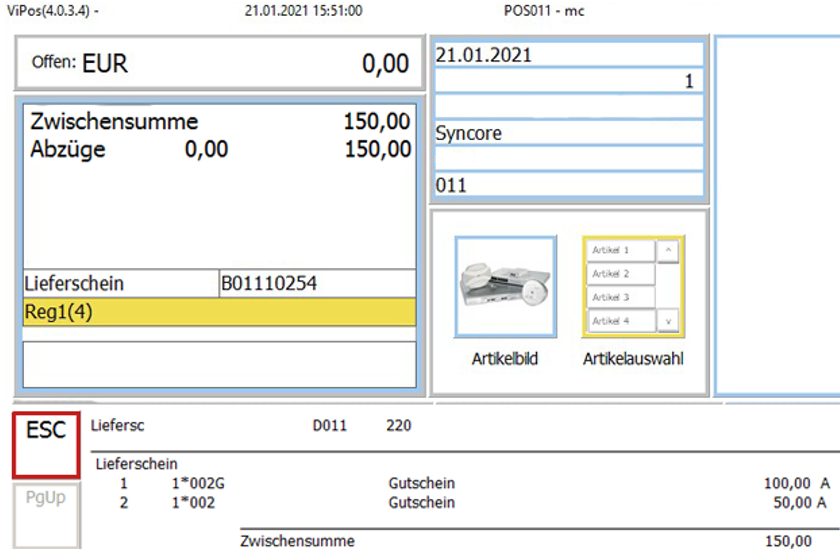Screen dimensions: 840x557
Task: Click the Lieferschein label cell
Action: (120, 284)
